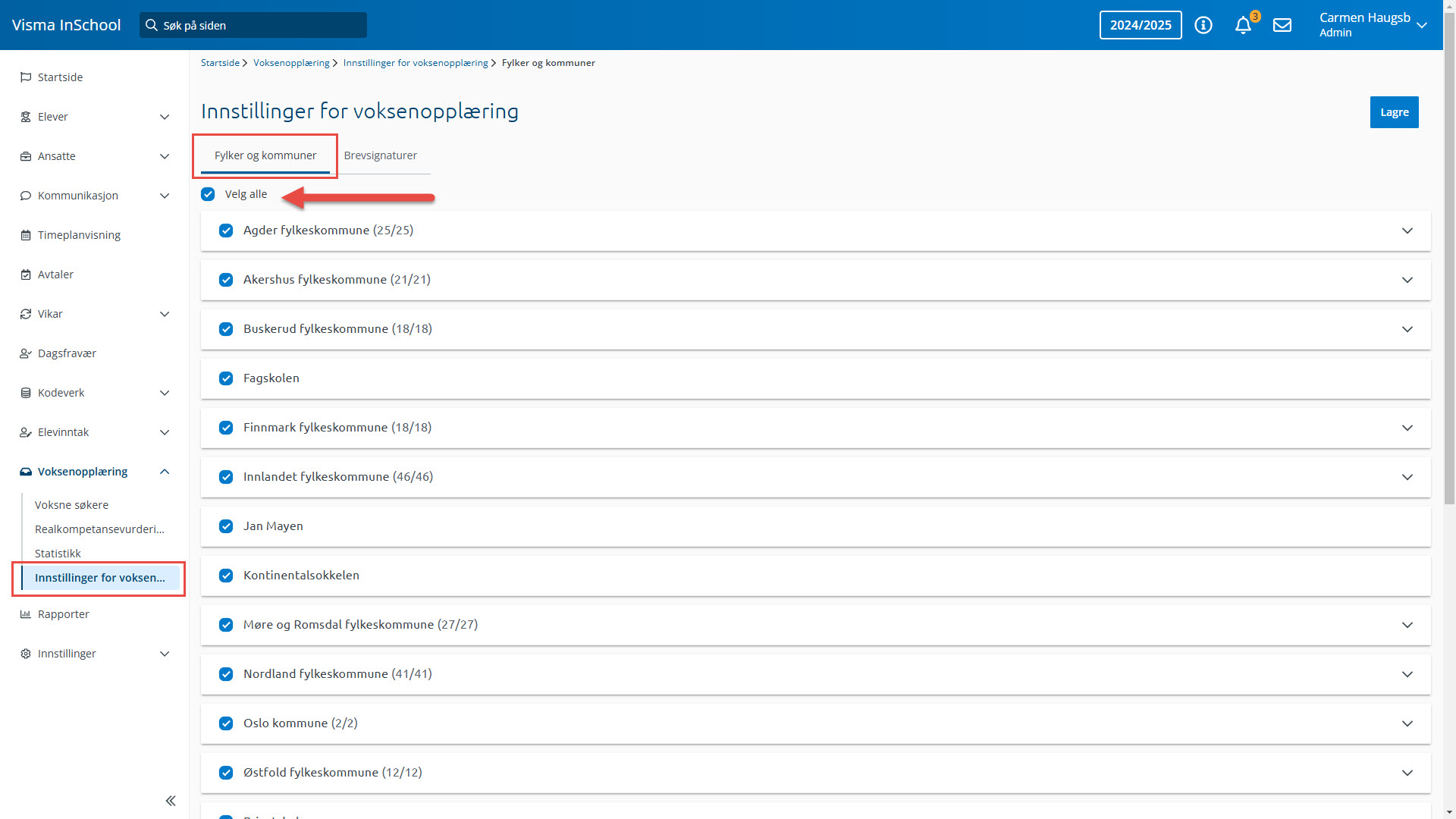The height and width of the screenshot is (819, 1456).
Task: Click the Dagsfravær person icon
Action: (26, 353)
